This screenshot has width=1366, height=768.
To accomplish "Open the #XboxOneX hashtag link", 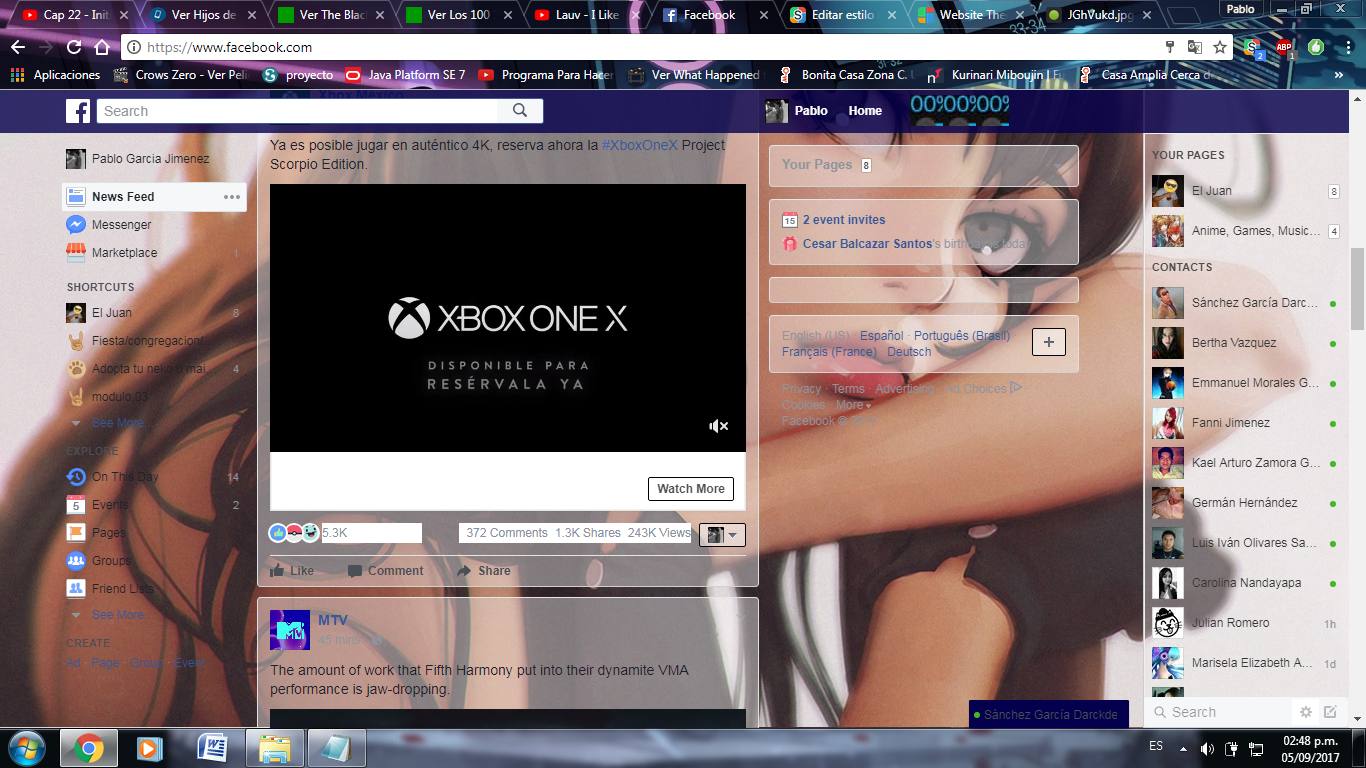I will [x=640, y=145].
